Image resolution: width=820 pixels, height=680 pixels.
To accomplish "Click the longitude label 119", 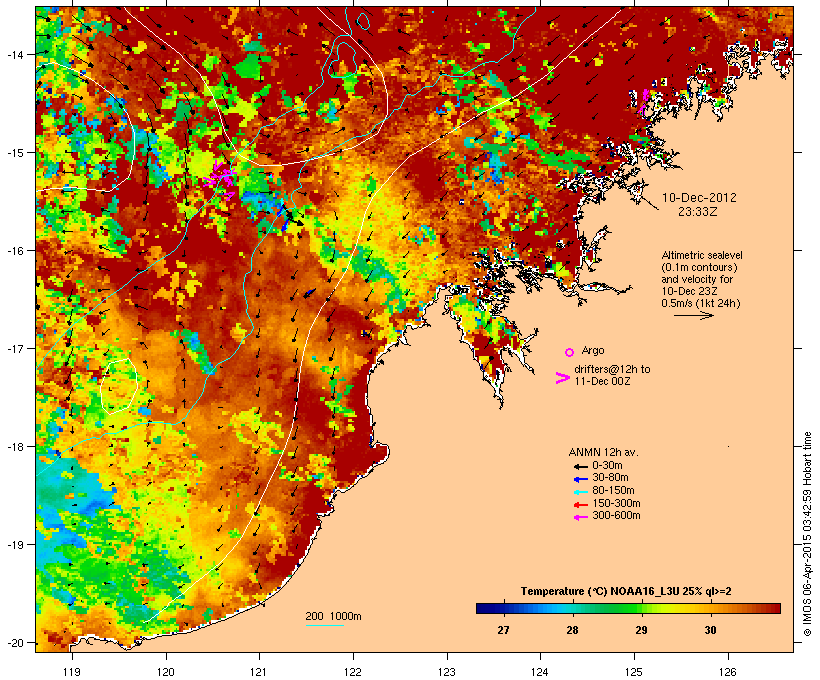I will click(x=72, y=672).
